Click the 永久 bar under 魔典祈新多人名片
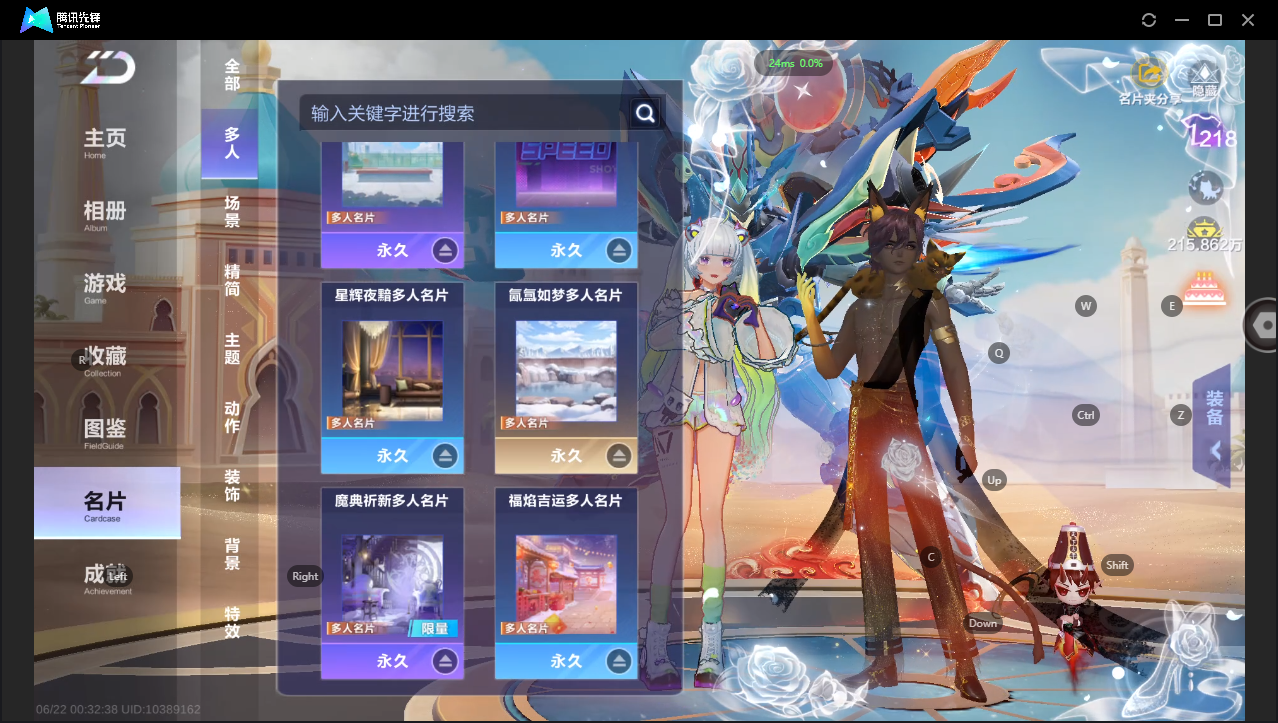Image resolution: width=1278 pixels, height=723 pixels. coord(392,661)
